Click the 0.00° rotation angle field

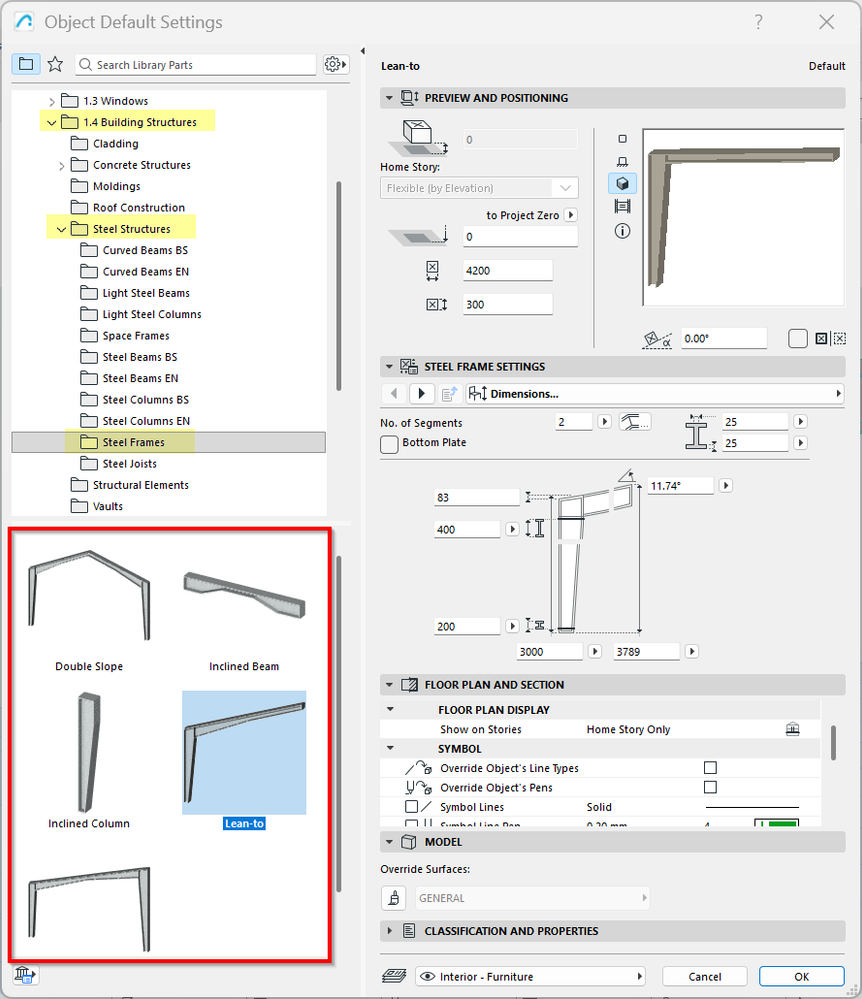724,338
